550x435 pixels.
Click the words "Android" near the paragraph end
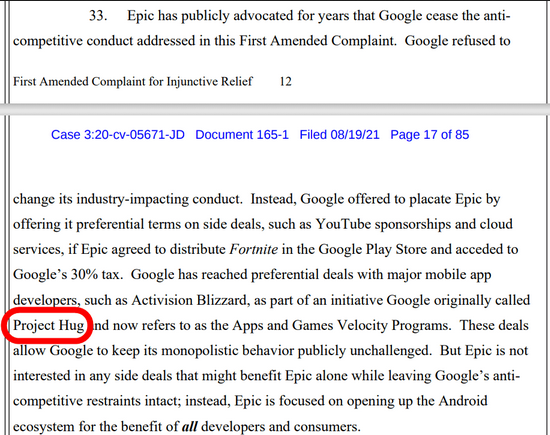(463, 401)
